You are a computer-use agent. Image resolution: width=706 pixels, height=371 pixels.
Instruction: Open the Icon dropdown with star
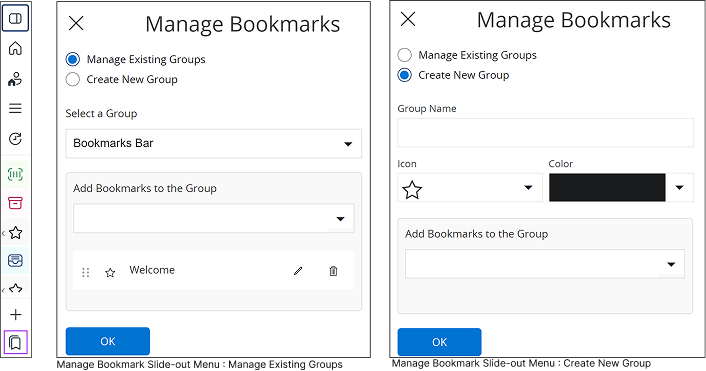coord(470,187)
